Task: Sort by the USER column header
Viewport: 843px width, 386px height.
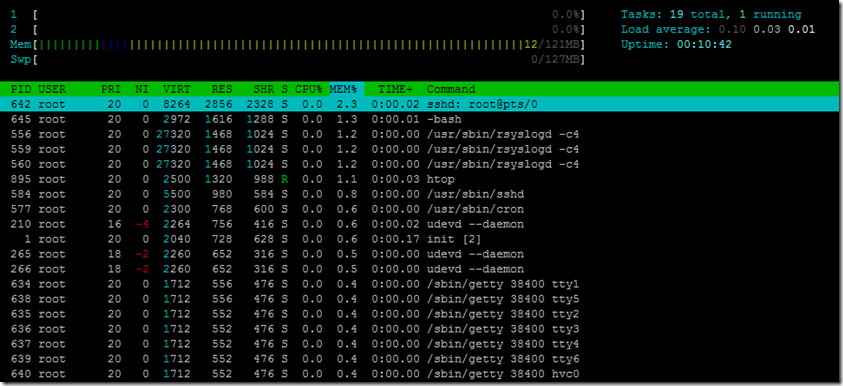Action: pyautogui.click(x=52, y=89)
